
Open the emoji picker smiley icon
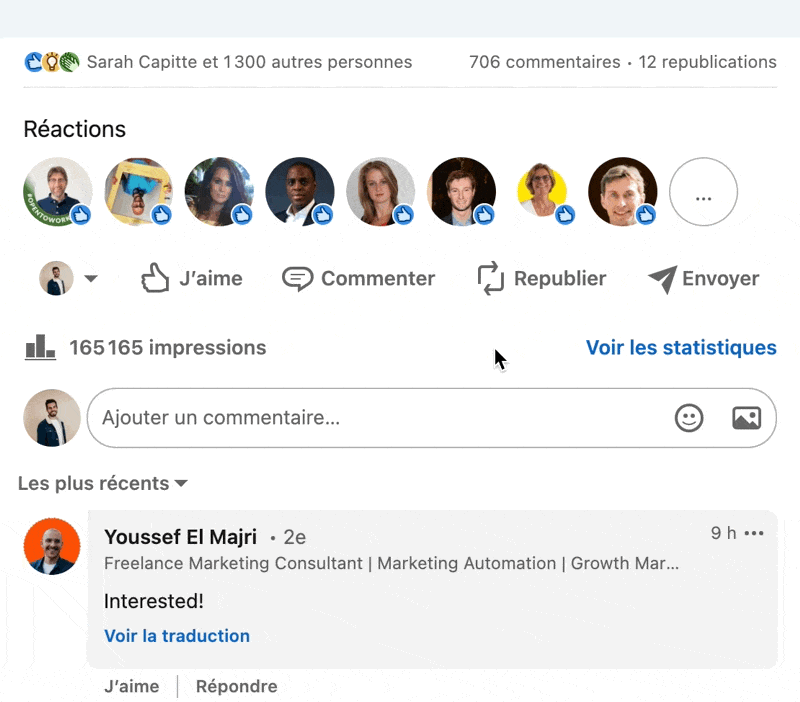coord(689,418)
